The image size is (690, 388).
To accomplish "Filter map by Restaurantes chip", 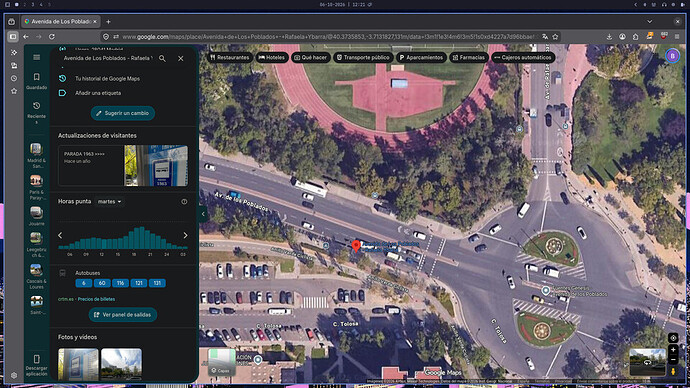I will [230, 57].
